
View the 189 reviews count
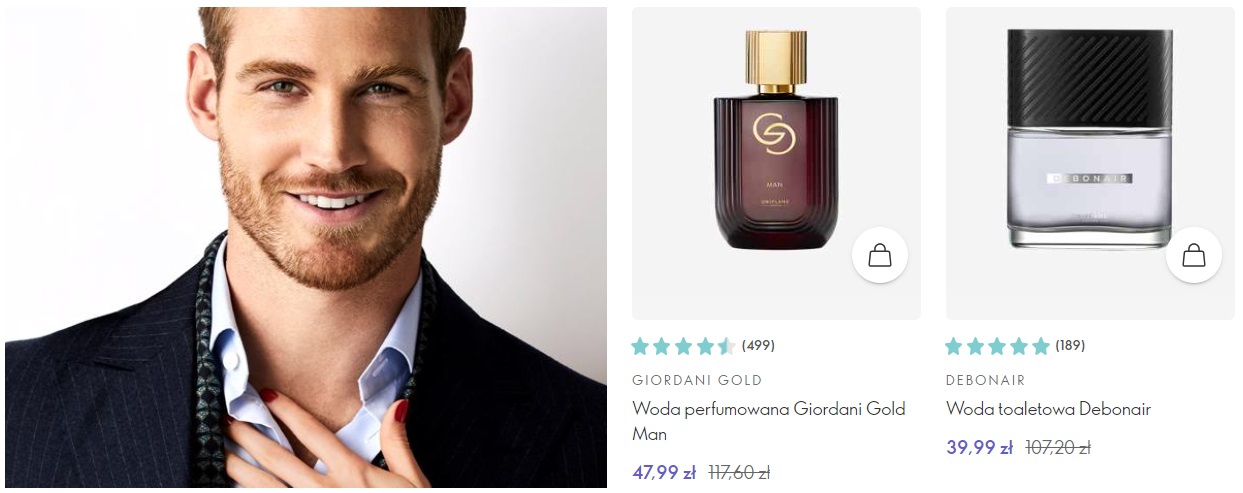click(x=1070, y=346)
